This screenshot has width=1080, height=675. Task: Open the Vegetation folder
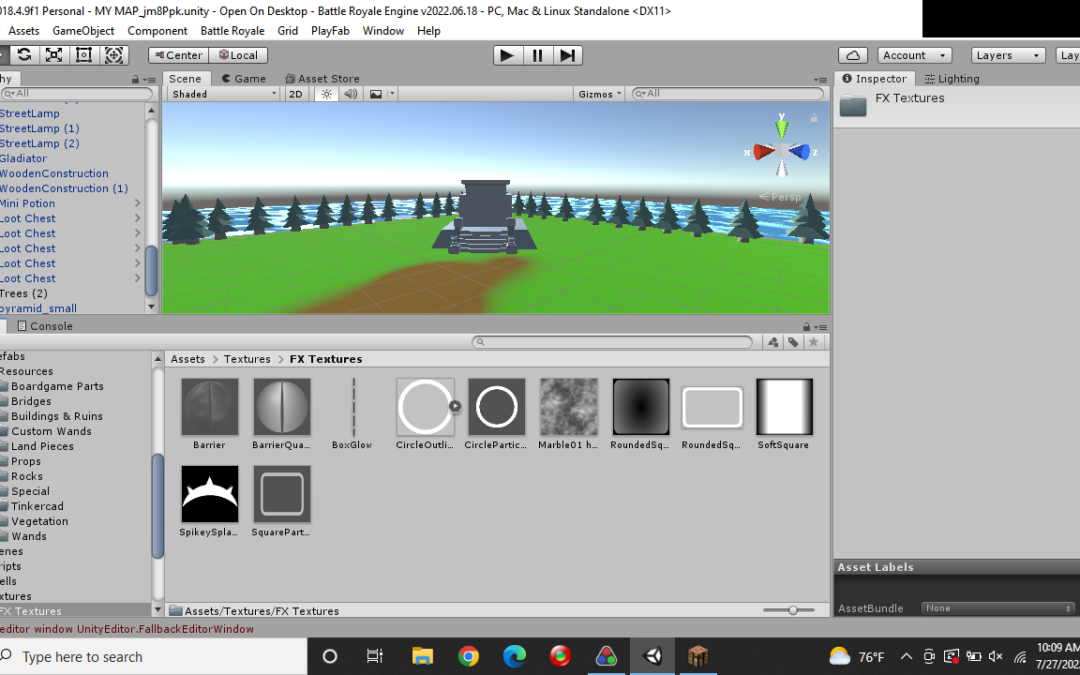40,521
